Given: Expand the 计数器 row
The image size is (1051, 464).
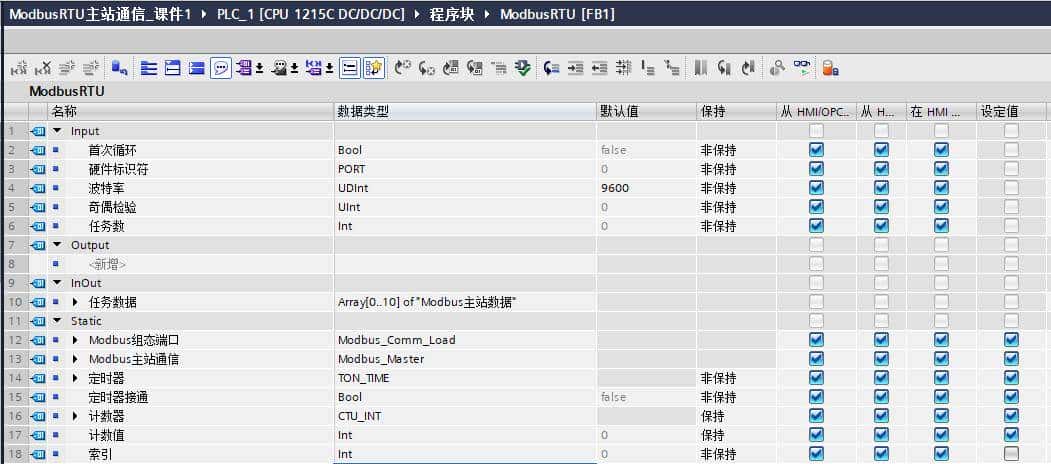Looking at the screenshot, I should (74, 416).
